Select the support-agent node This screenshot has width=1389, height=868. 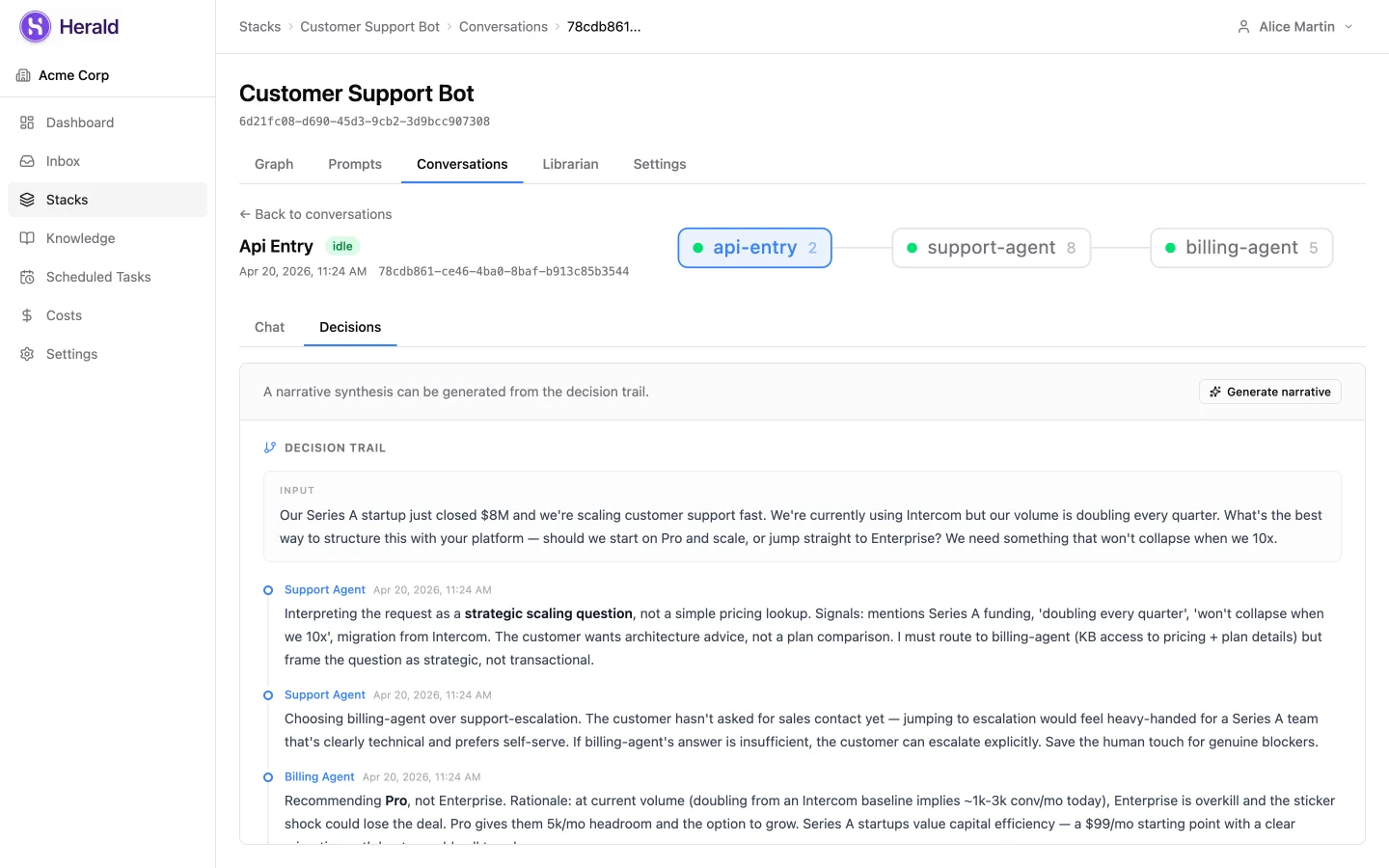991,248
